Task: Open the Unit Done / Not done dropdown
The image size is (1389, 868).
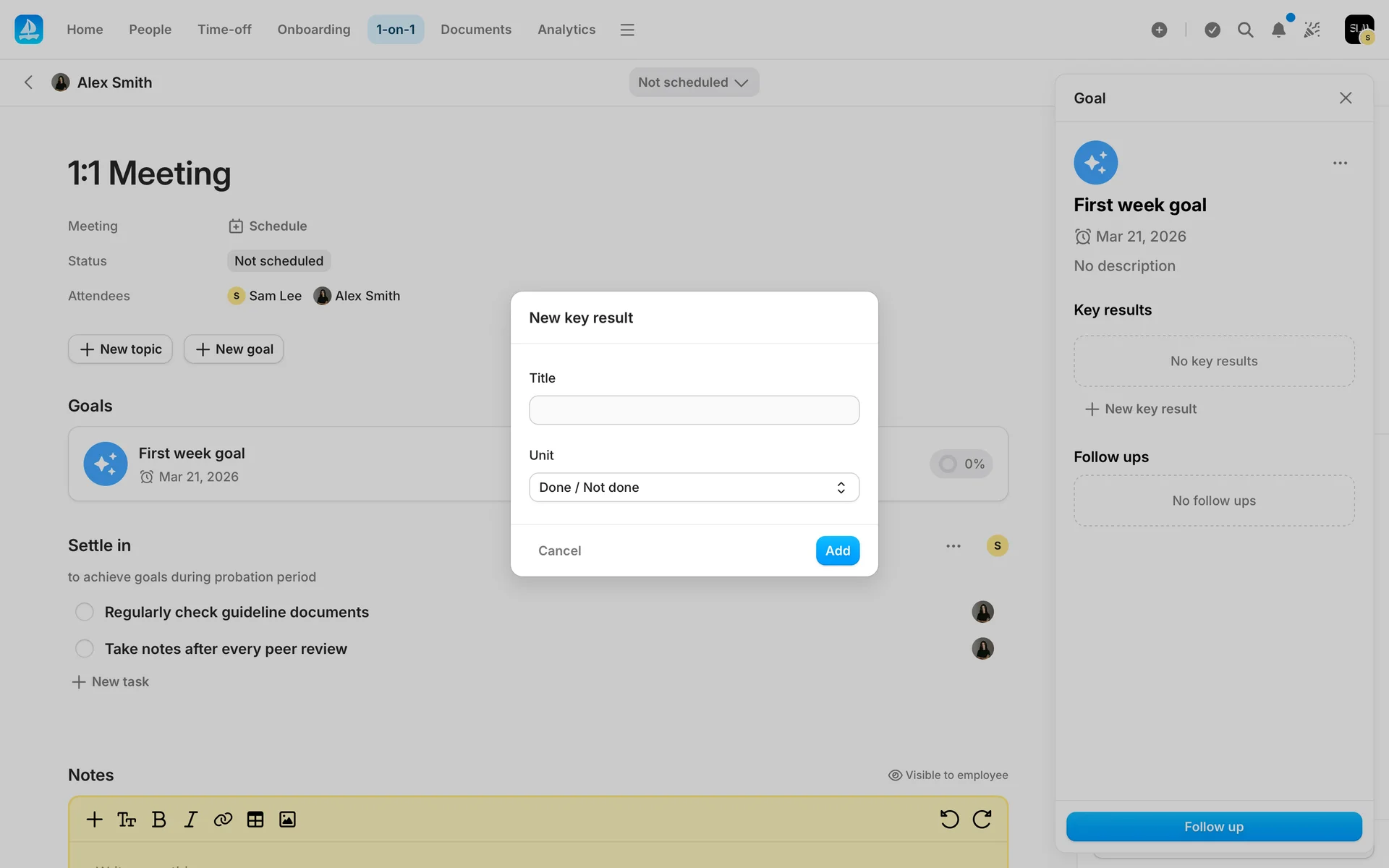Action: click(694, 488)
